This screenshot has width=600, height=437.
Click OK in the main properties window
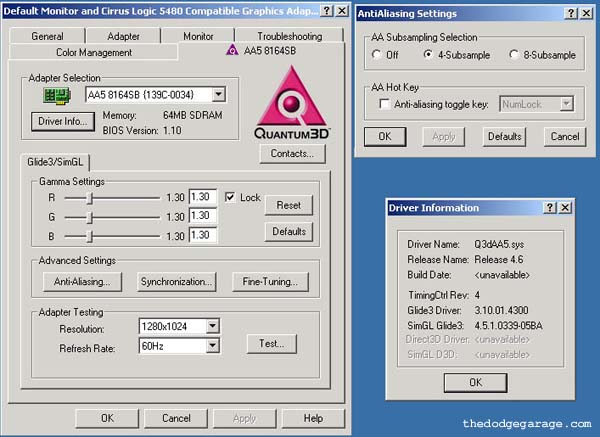click(107, 418)
